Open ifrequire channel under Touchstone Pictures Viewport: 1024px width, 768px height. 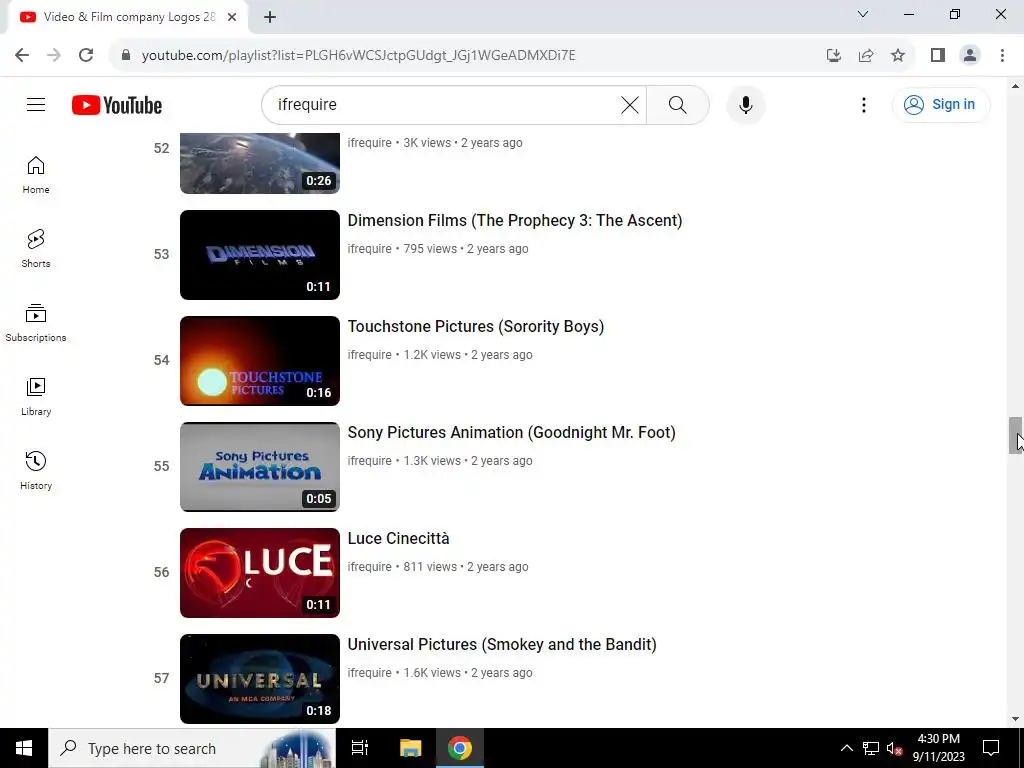[370, 355]
